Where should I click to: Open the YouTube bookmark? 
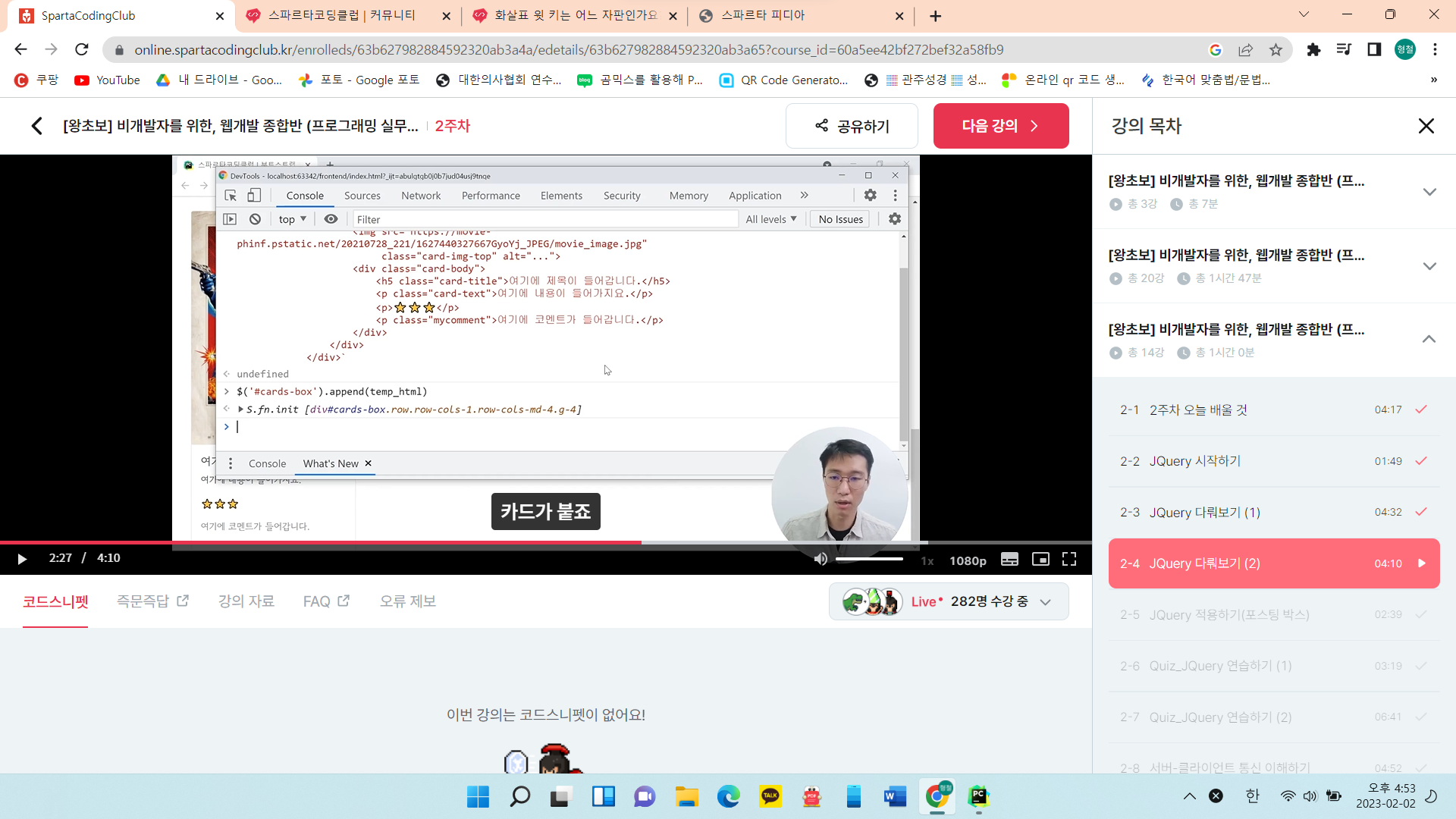(x=107, y=80)
